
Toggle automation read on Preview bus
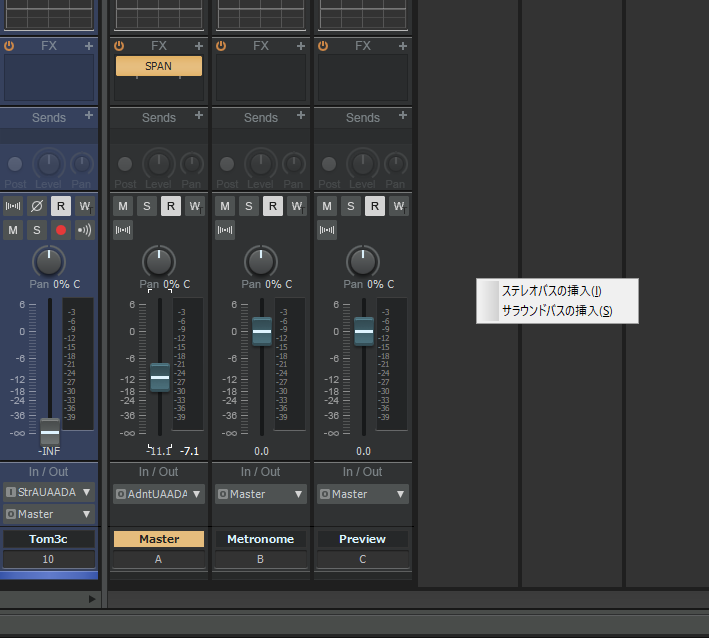pos(375,206)
